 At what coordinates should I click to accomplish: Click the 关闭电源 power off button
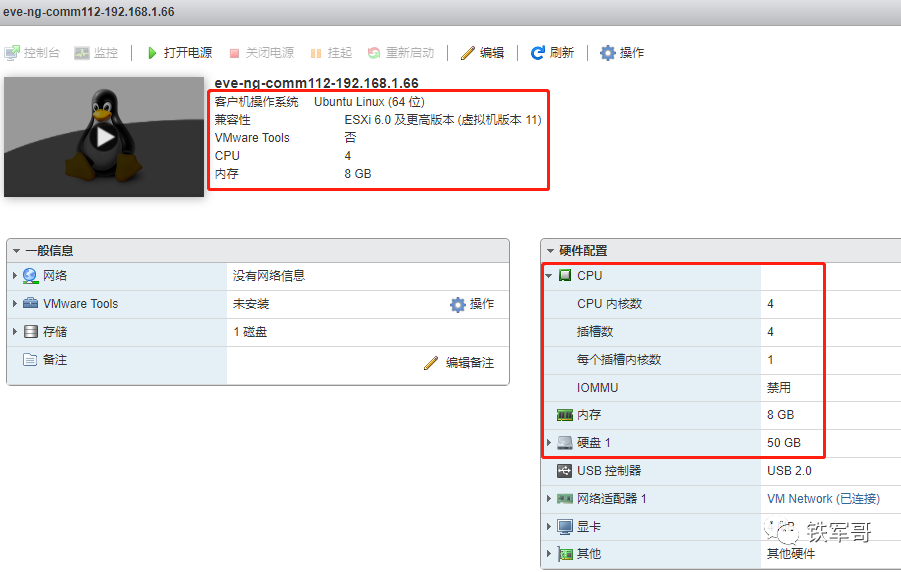(261, 53)
